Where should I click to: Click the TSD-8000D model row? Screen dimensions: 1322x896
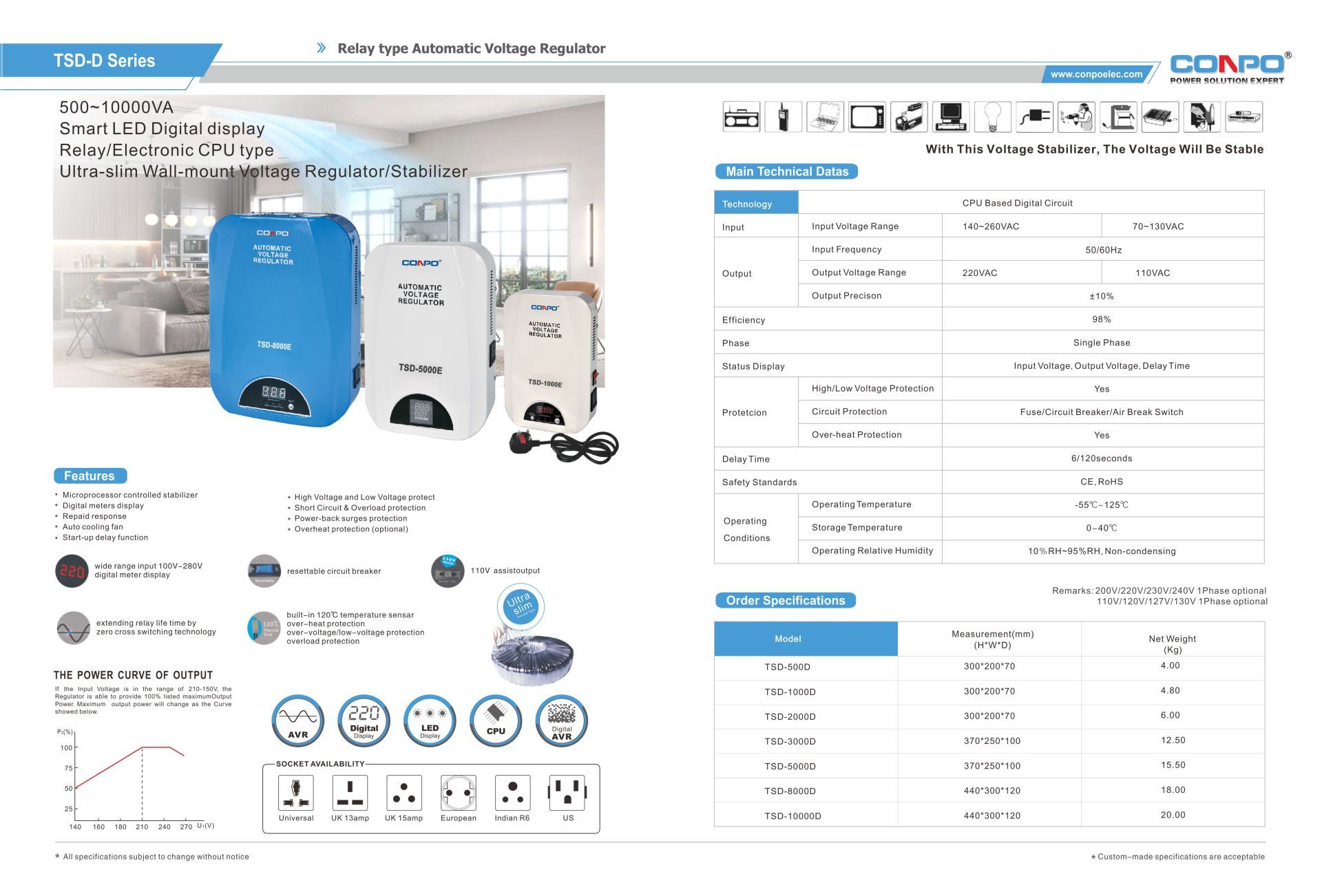pyautogui.click(x=989, y=791)
